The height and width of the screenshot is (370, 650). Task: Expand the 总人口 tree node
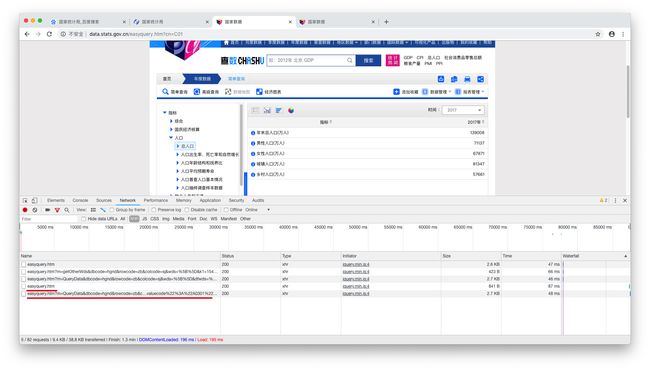point(178,146)
